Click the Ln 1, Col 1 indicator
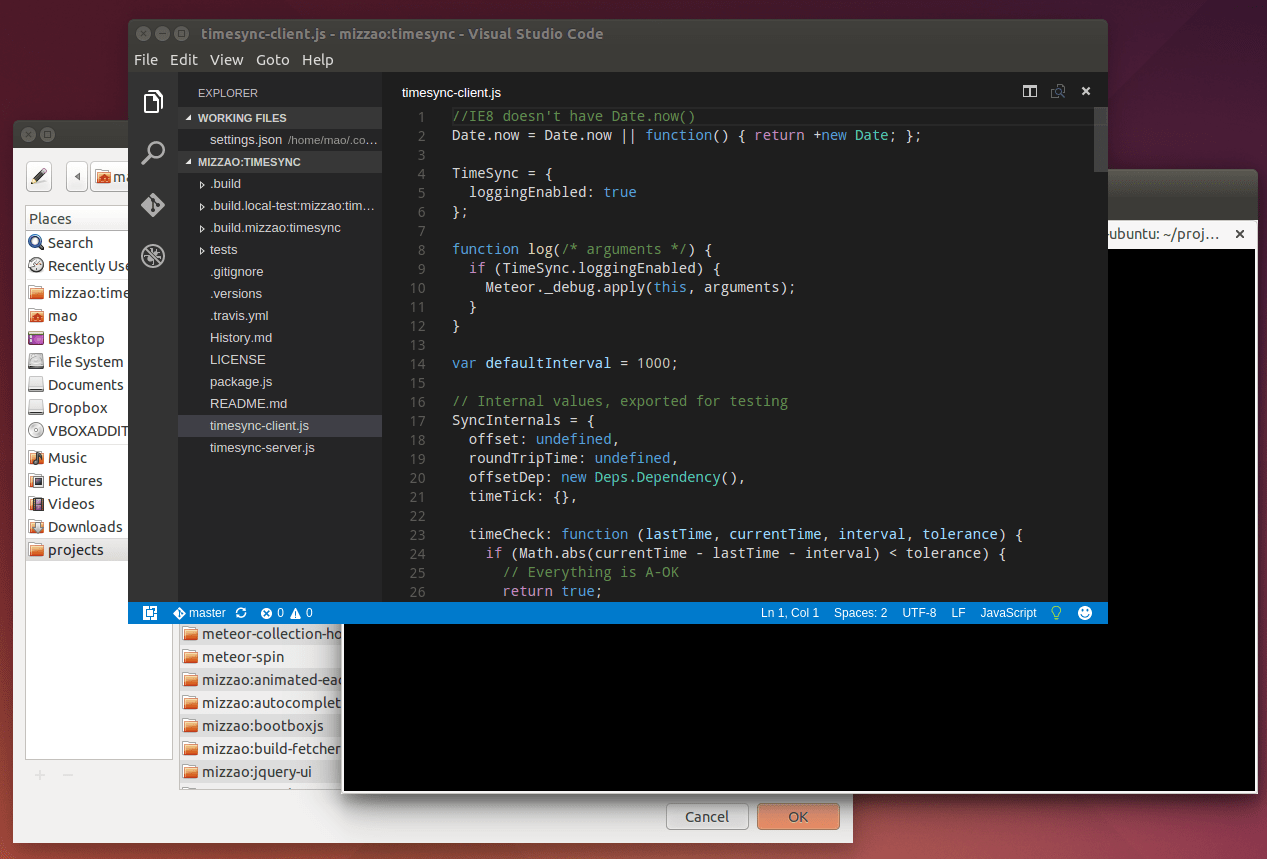Viewport: 1267px width, 859px height. tap(790, 613)
